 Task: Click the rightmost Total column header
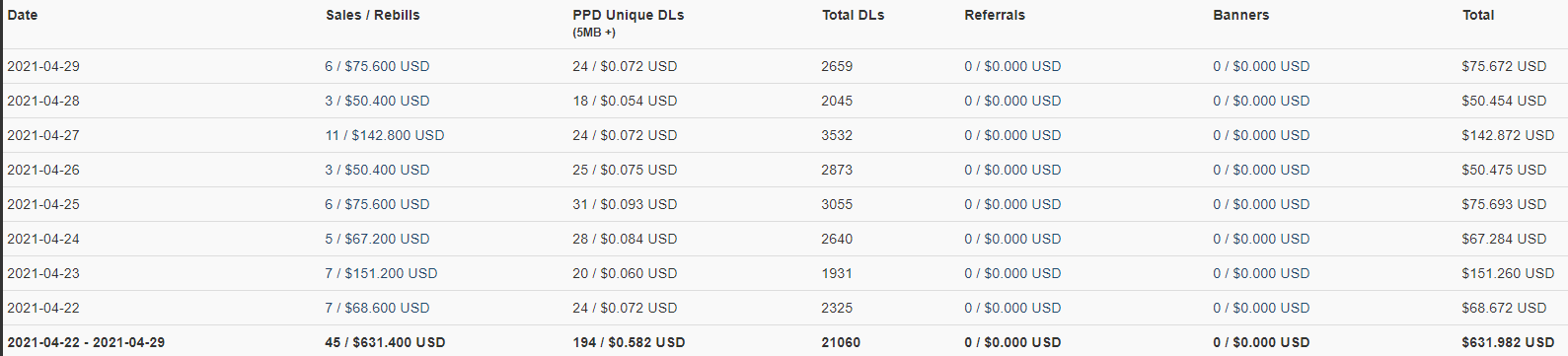click(x=1478, y=15)
